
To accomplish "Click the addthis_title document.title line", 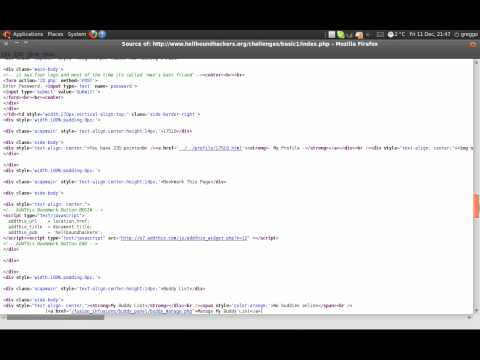I will pos(50,227).
